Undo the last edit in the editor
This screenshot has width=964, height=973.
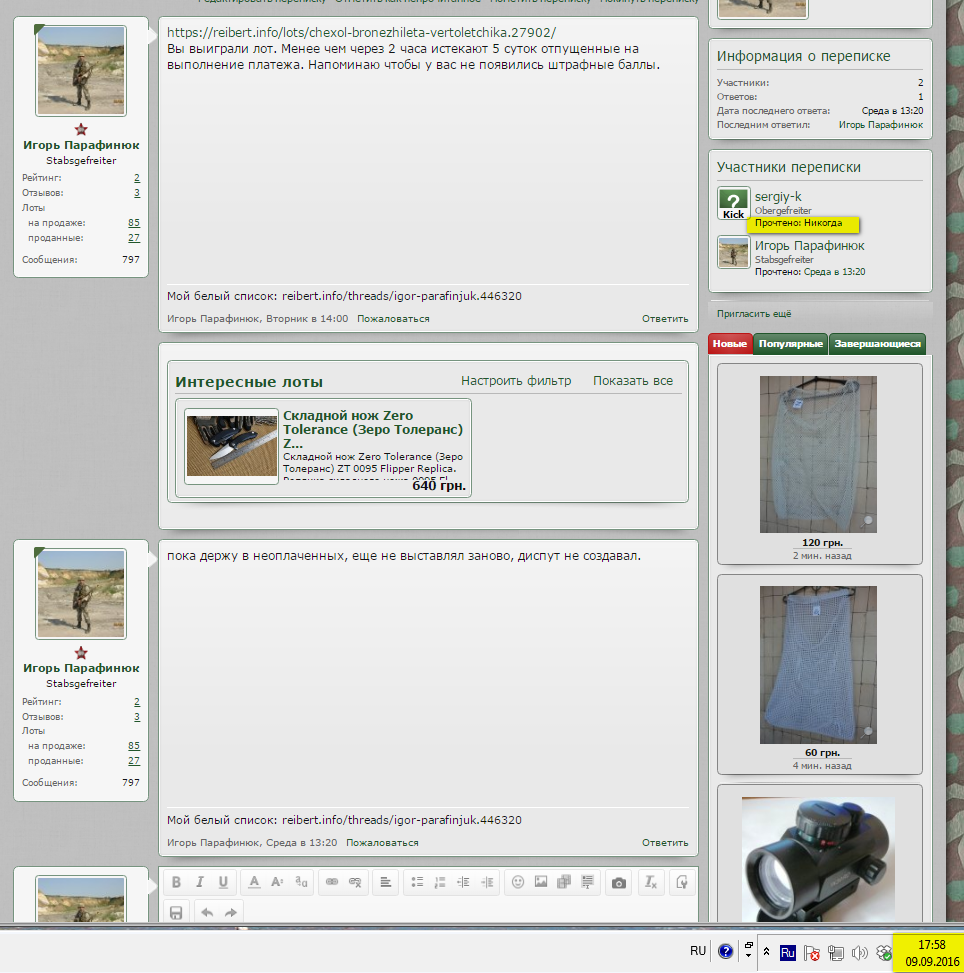207,912
